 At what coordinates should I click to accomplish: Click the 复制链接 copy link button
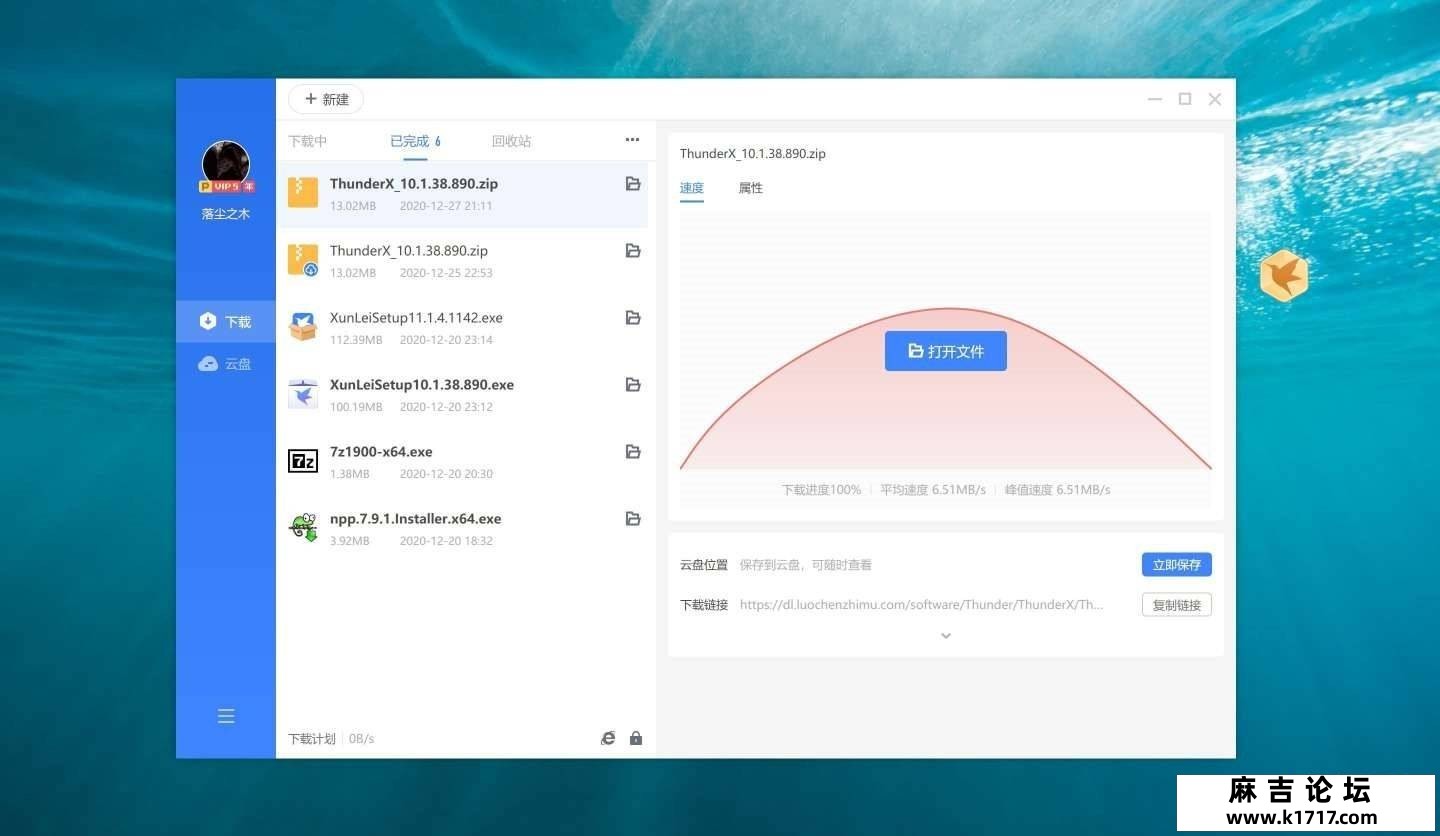tap(1177, 605)
